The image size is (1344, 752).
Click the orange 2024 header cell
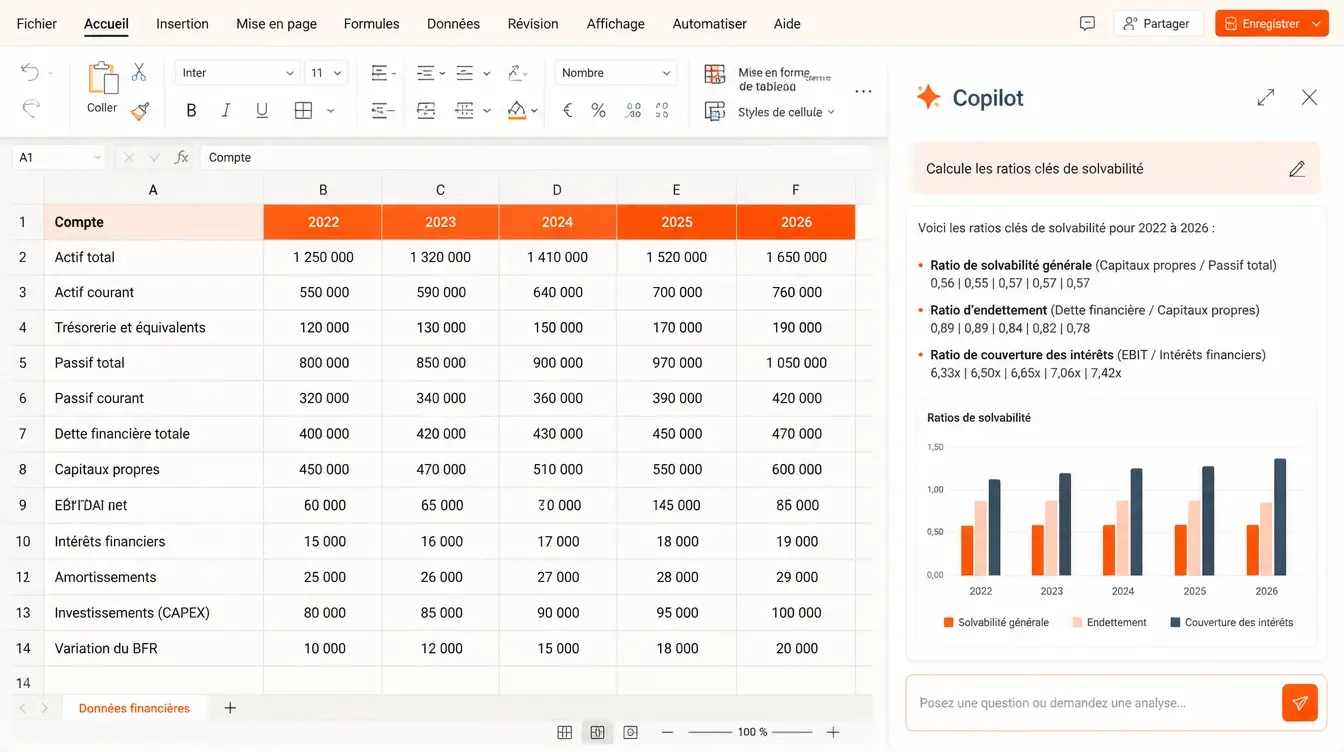point(557,222)
